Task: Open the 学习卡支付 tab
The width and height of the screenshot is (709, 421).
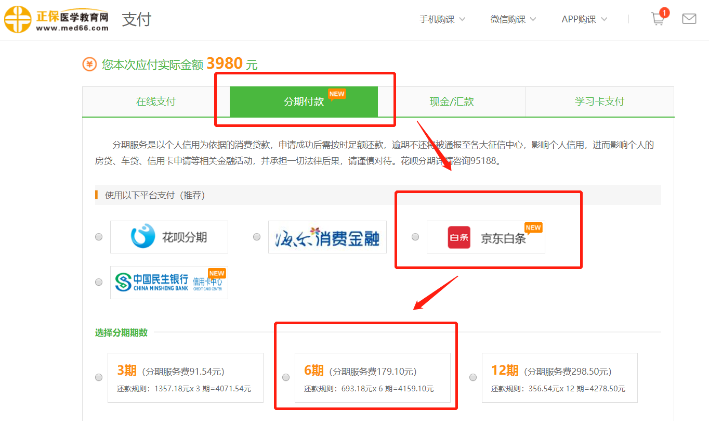Action: click(598, 102)
